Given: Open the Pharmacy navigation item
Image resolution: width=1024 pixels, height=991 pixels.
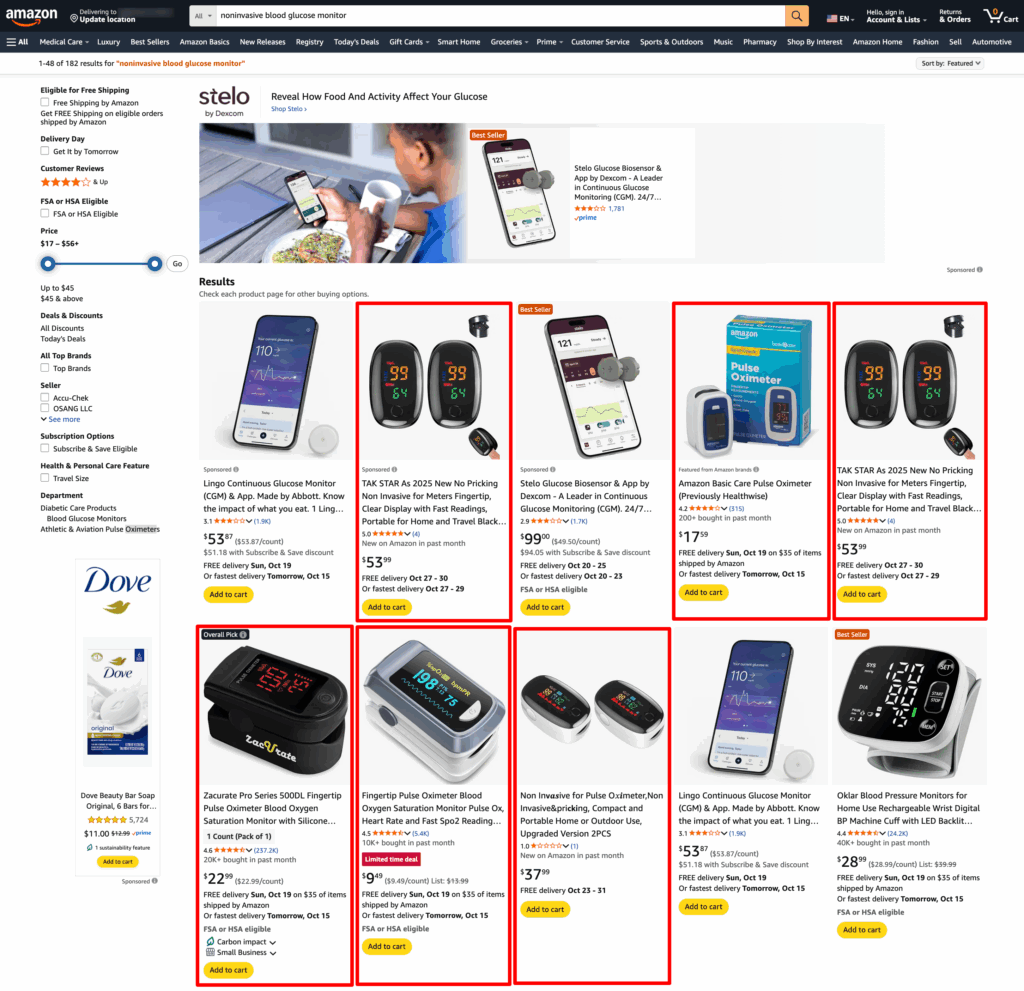Looking at the screenshot, I should pos(760,42).
